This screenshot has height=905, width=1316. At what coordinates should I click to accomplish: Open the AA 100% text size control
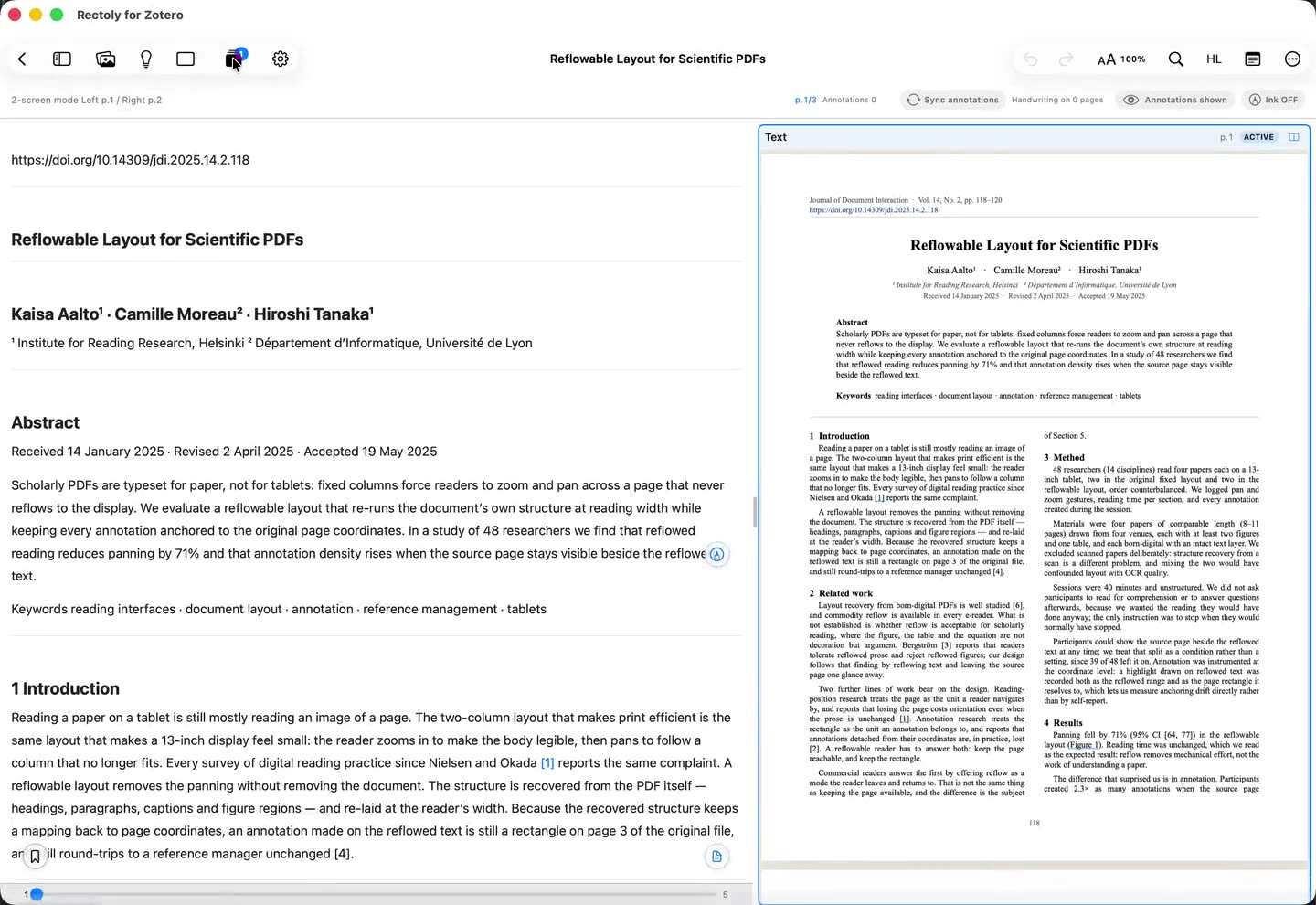click(1121, 59)
